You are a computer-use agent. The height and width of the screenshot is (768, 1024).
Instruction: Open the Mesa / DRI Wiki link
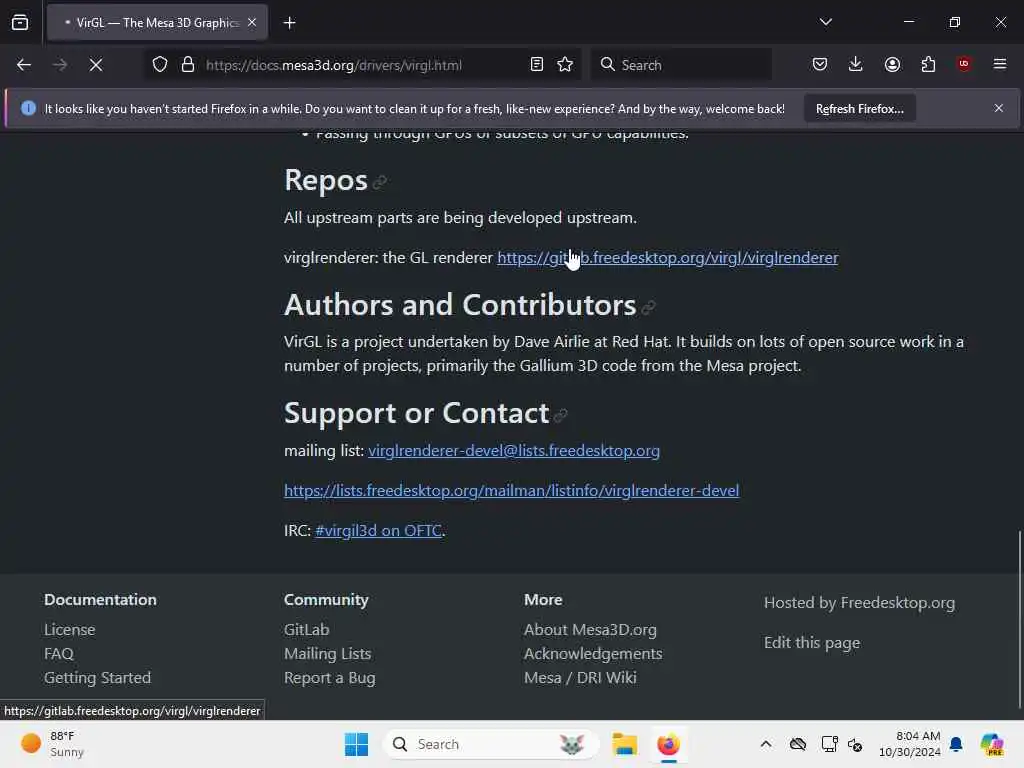coord(580,678)
